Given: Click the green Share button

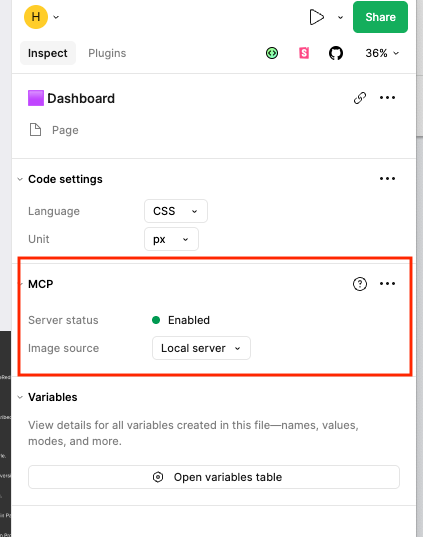Looking at the screenshot, I should 380,17.
